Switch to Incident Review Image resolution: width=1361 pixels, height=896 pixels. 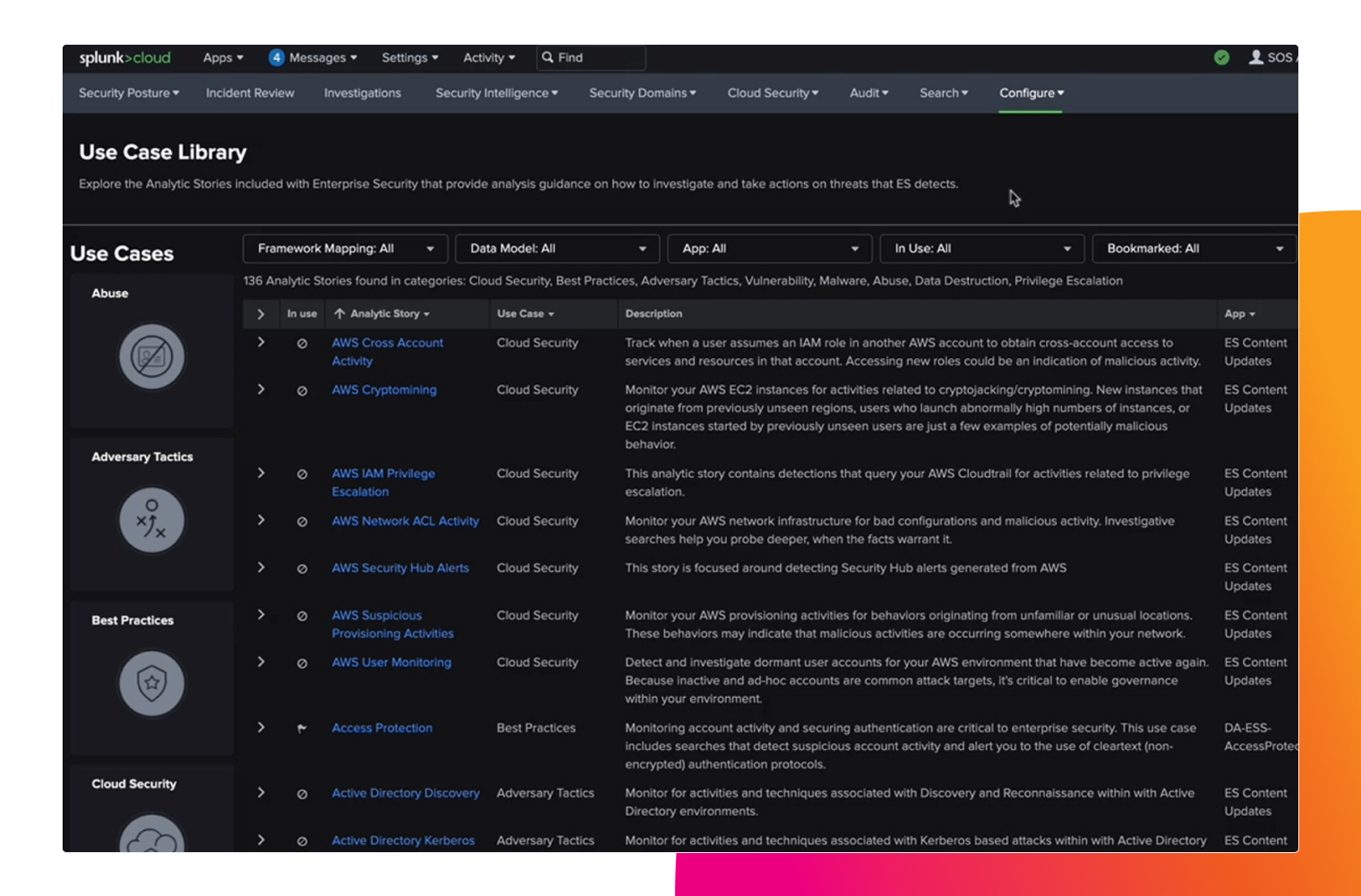click(x=250, y=92)
